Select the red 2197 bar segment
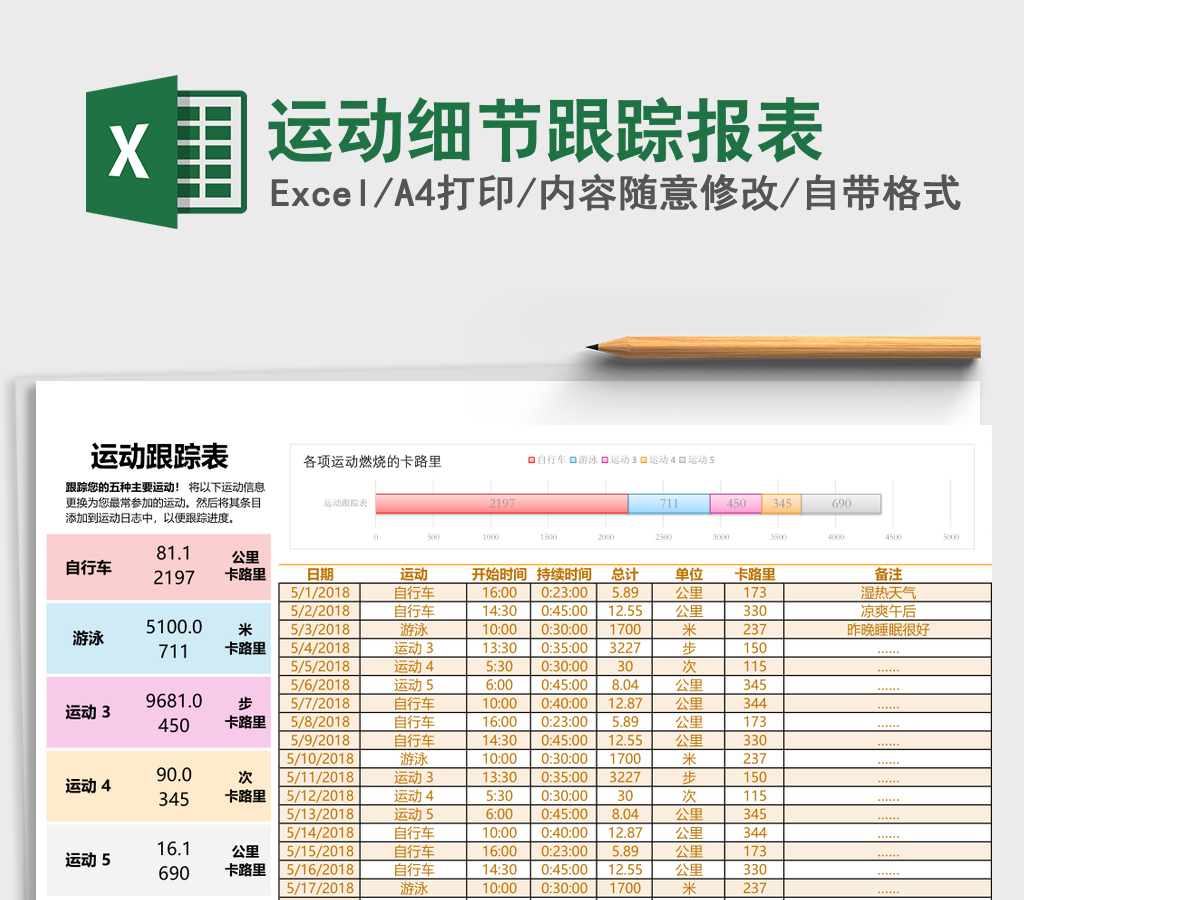 pos(502,504)
